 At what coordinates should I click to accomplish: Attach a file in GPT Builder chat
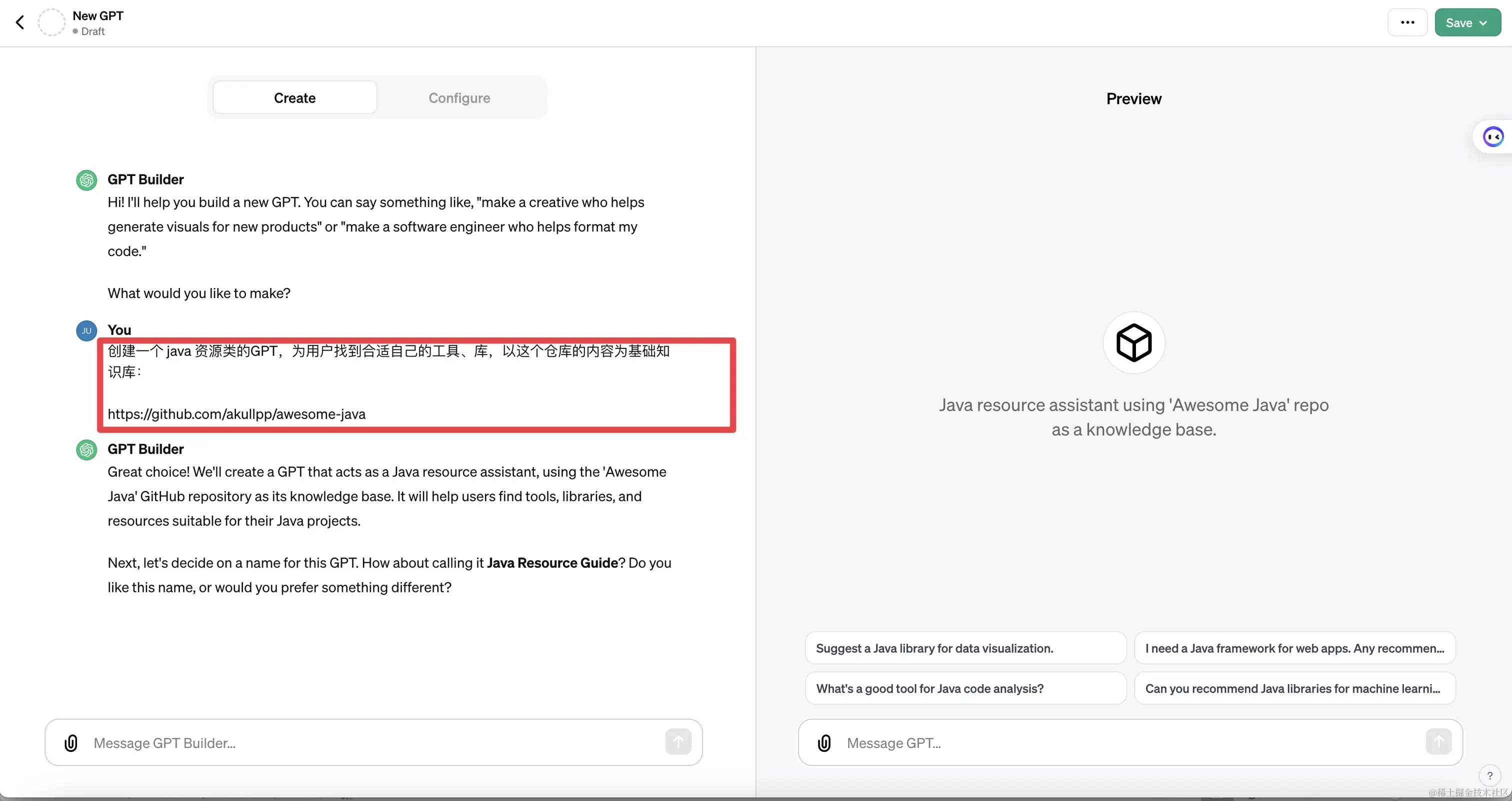(x=71, y=743)
